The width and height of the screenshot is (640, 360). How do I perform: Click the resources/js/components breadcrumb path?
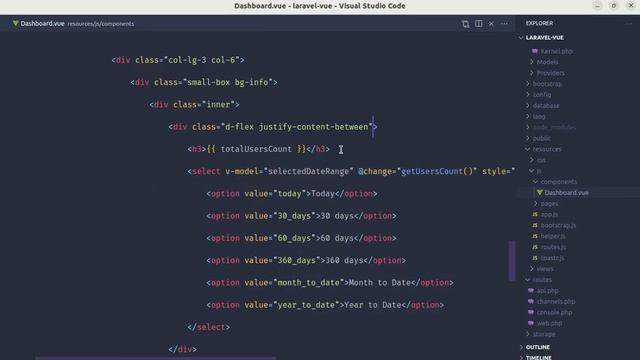(101, 24)
